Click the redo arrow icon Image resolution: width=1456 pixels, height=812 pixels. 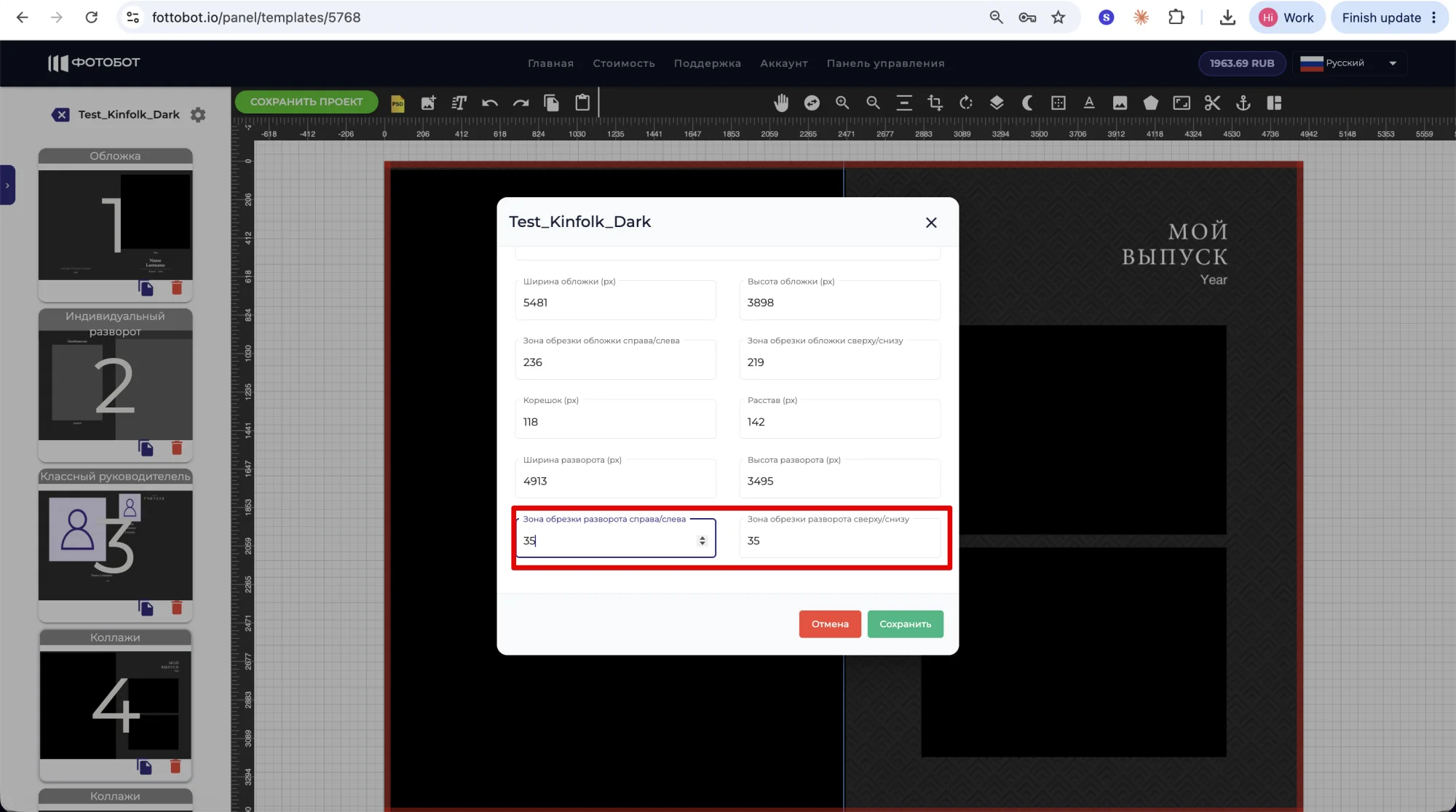[x=521, y=103]
